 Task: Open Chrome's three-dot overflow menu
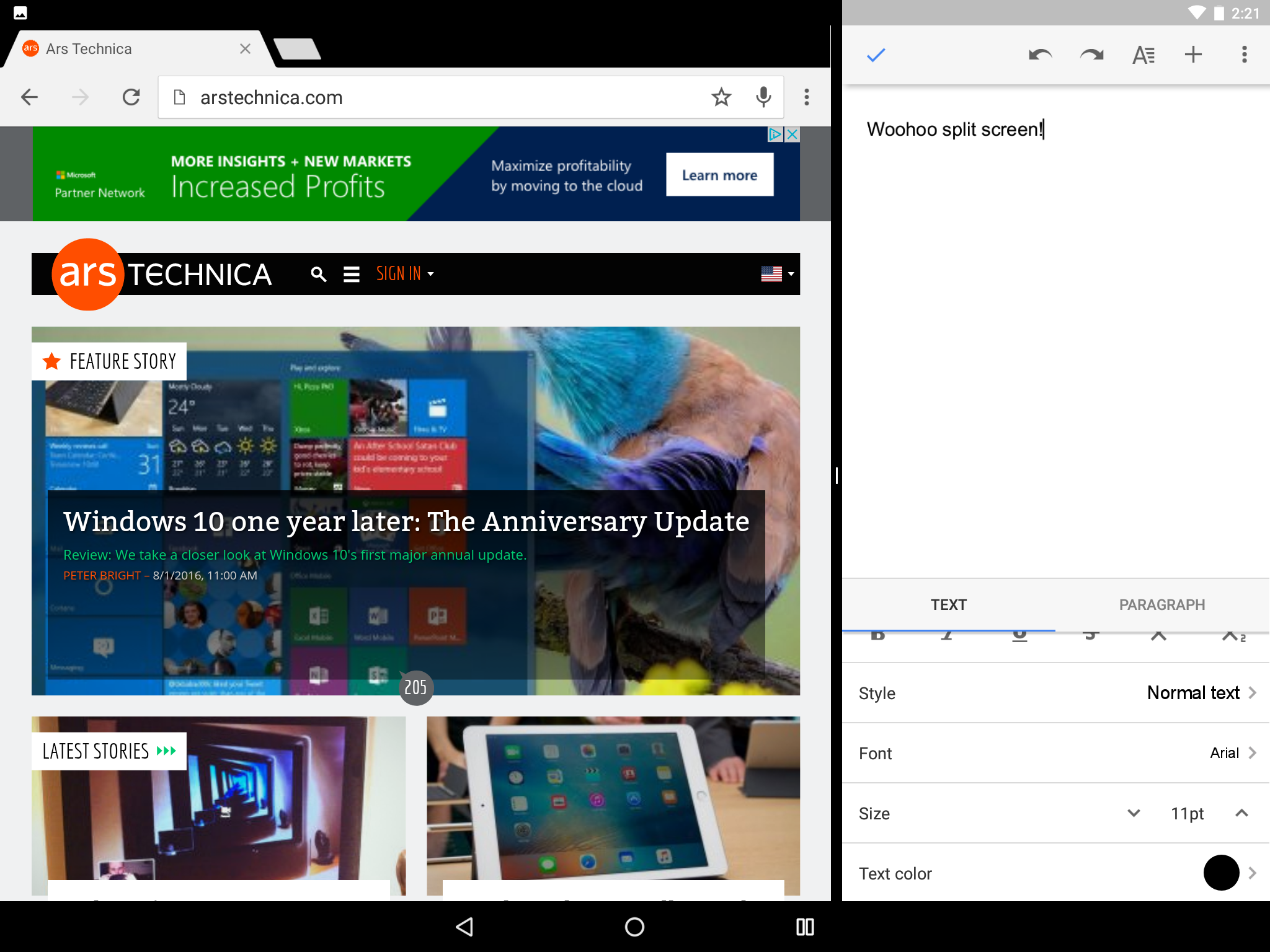[x=806, y=97]
